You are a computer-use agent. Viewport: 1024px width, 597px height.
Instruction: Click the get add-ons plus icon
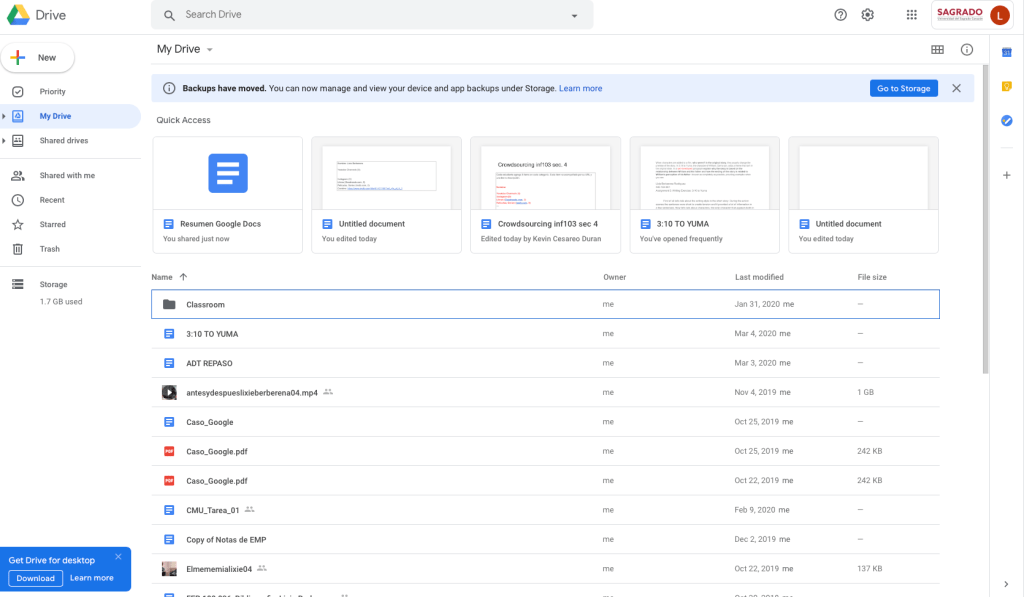pyautogui.click(x=1006, y=175)
